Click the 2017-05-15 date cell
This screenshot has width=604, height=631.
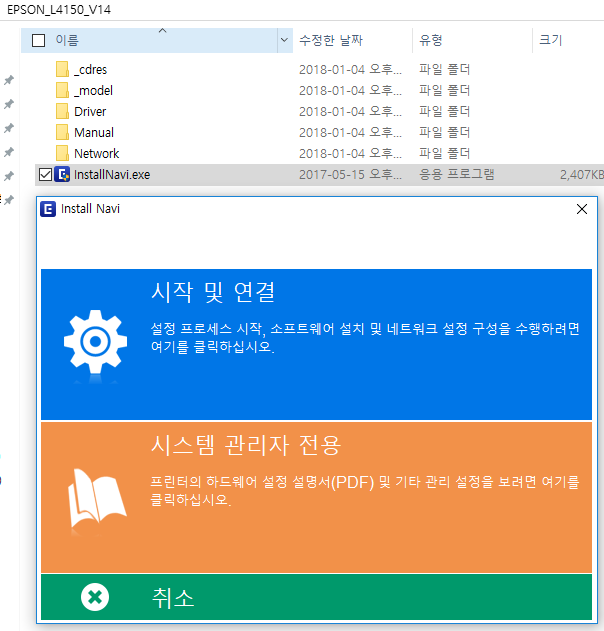click(350, 175)
